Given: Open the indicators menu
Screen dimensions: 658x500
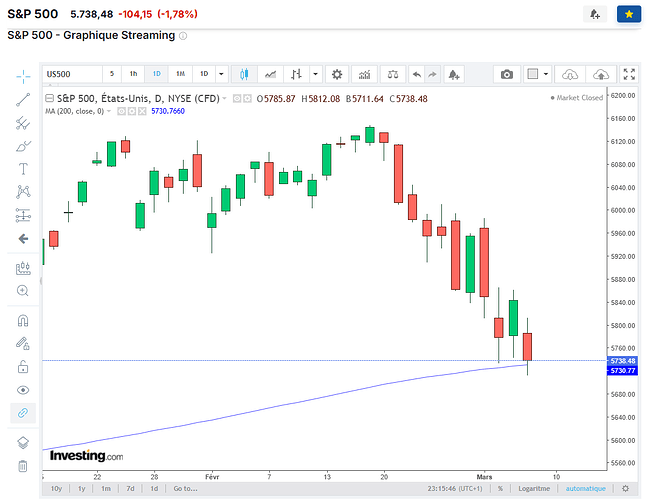Looking at the screenshot, I should [x=365, y=74].
